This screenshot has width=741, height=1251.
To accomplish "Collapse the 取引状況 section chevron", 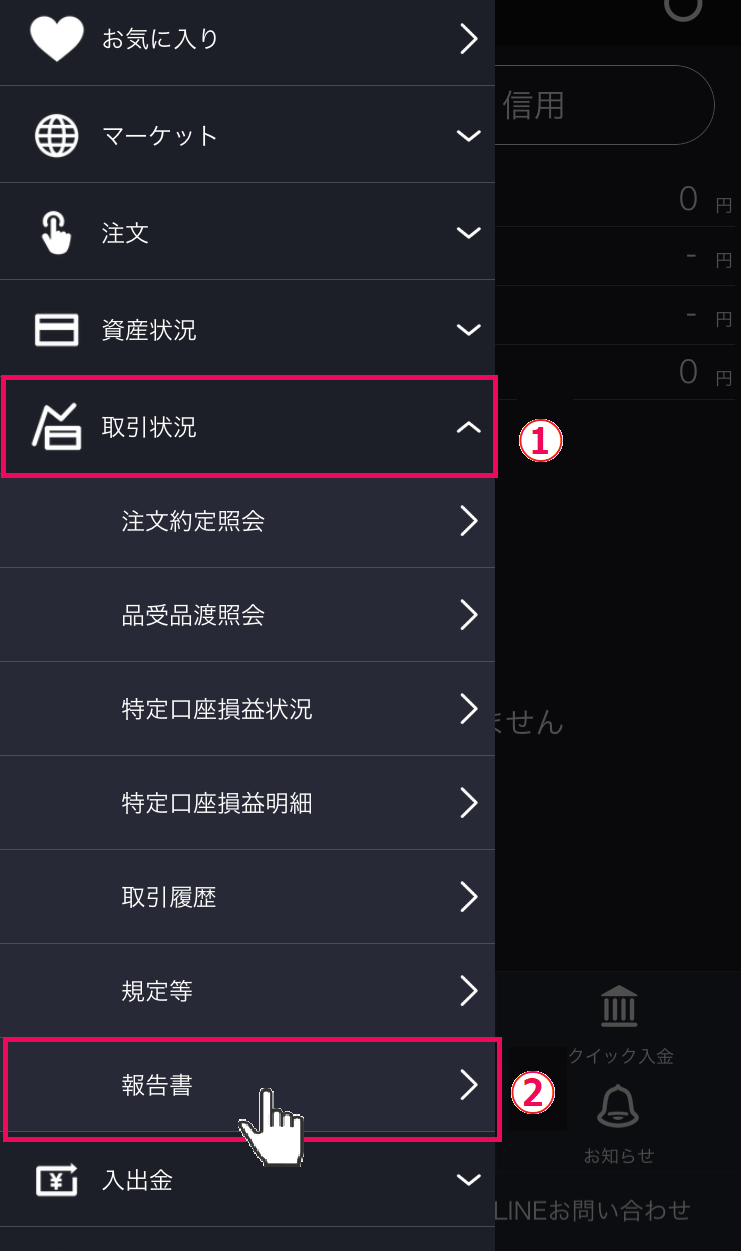I will (x=469, y=427).
